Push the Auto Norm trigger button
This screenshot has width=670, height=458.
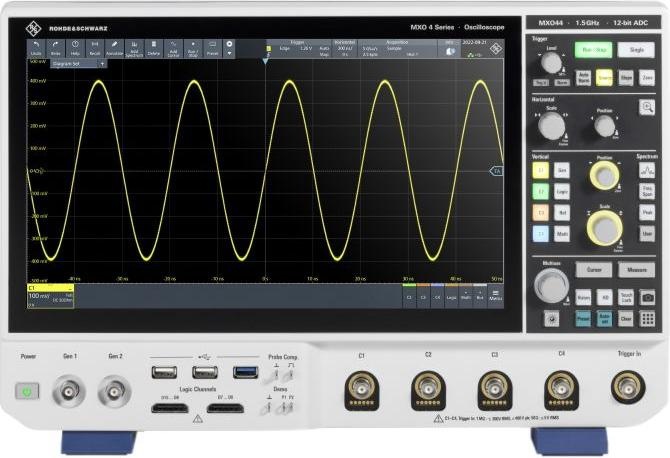tap(583, 78)
